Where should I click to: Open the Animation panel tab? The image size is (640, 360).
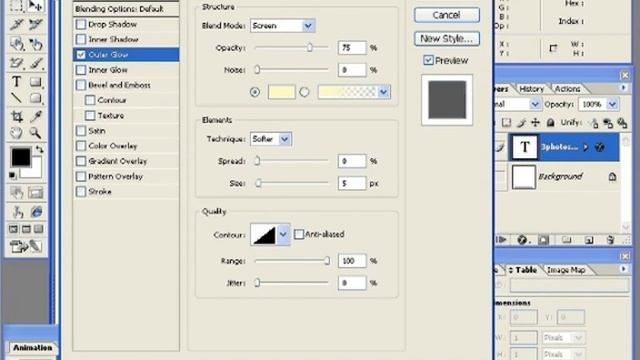tap(32, 348)
